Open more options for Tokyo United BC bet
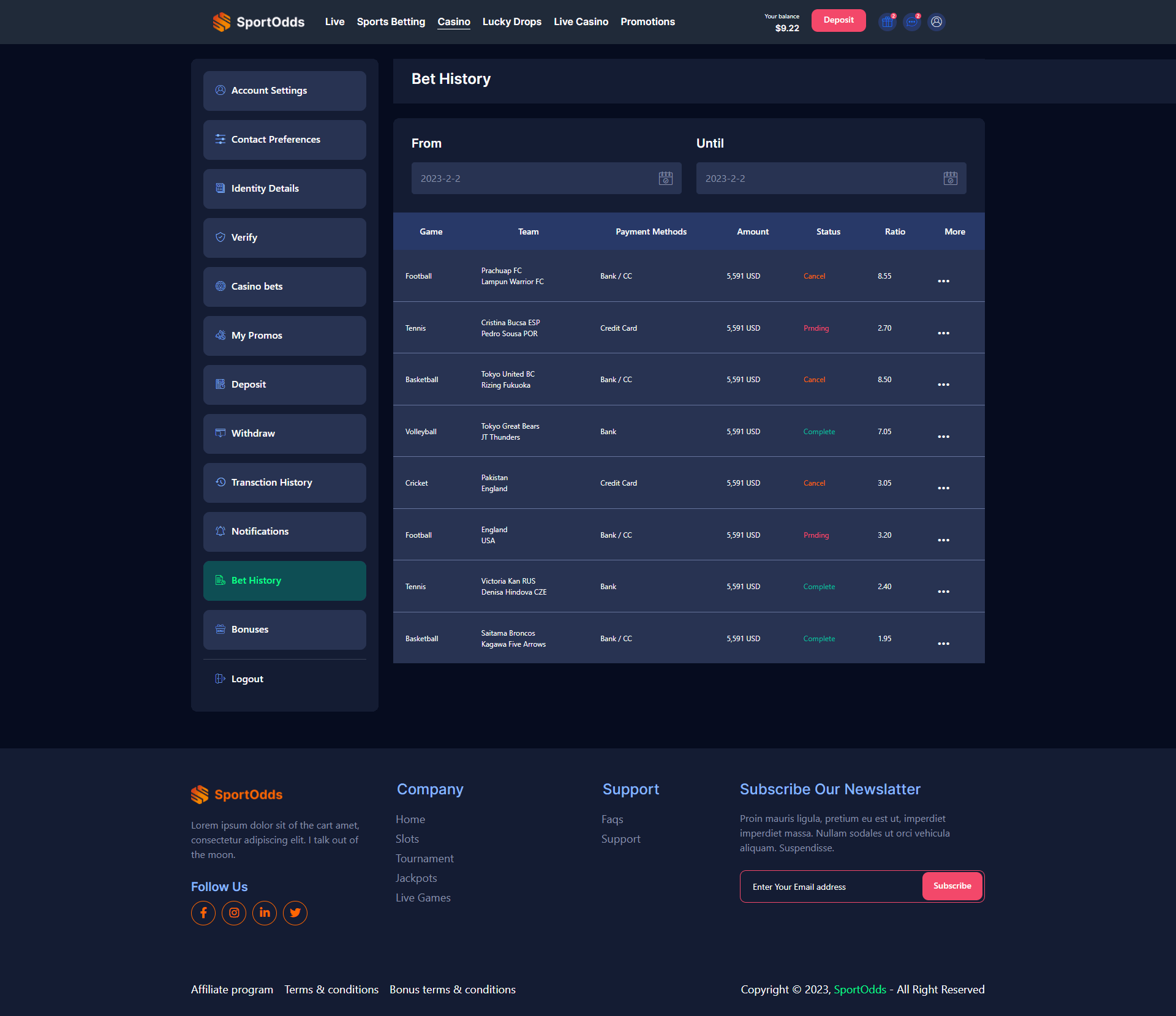1176x1016 pixels. point(943,385)
